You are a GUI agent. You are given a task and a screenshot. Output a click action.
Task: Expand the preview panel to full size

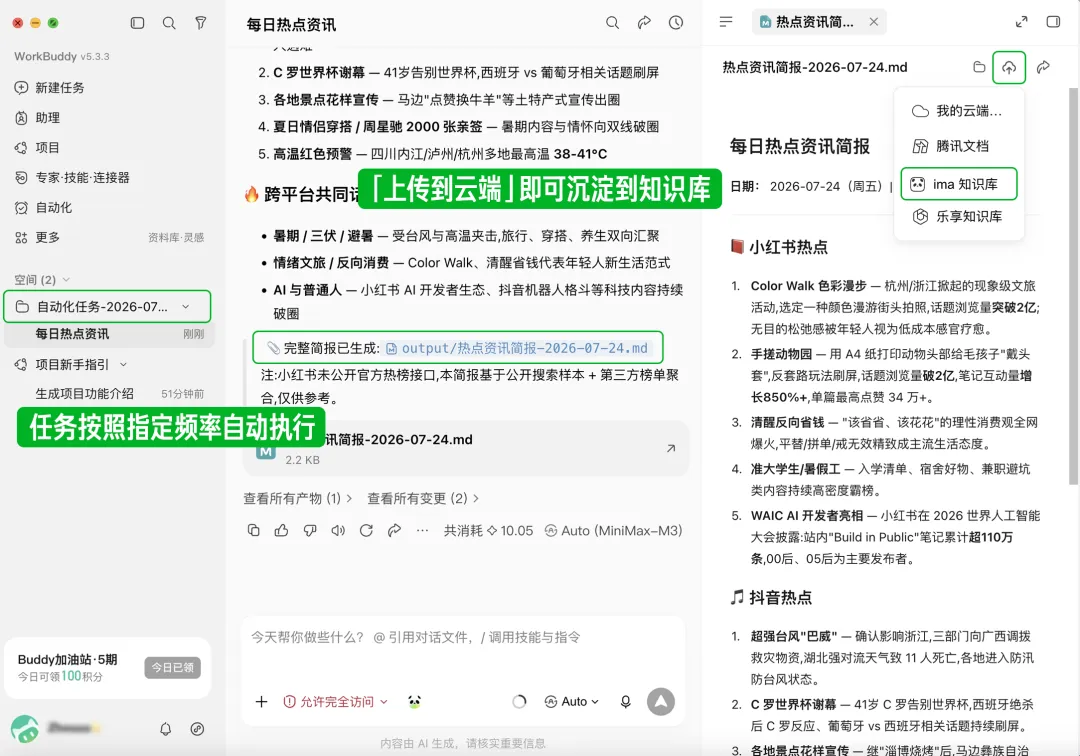(x=1021, y=22)
